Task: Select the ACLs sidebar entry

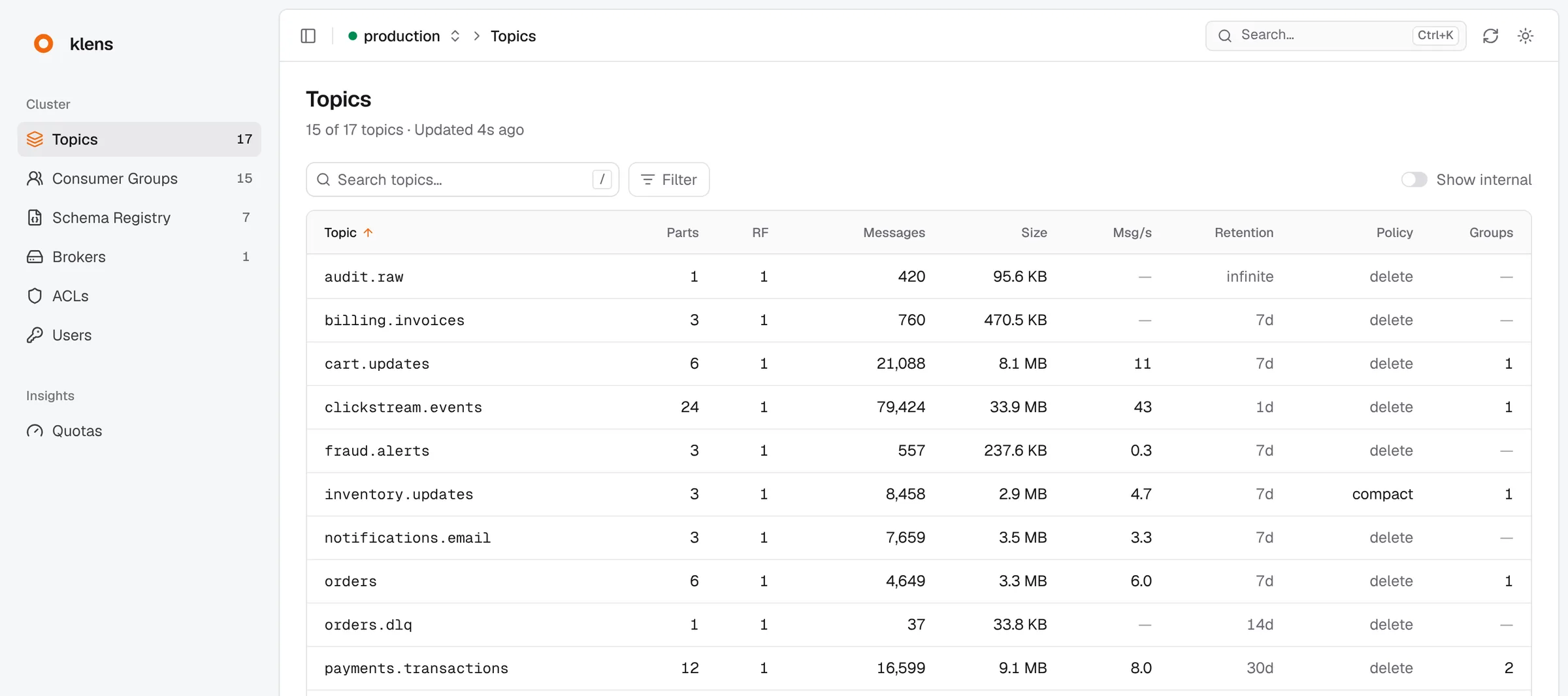Action: [x=139, y=296]
